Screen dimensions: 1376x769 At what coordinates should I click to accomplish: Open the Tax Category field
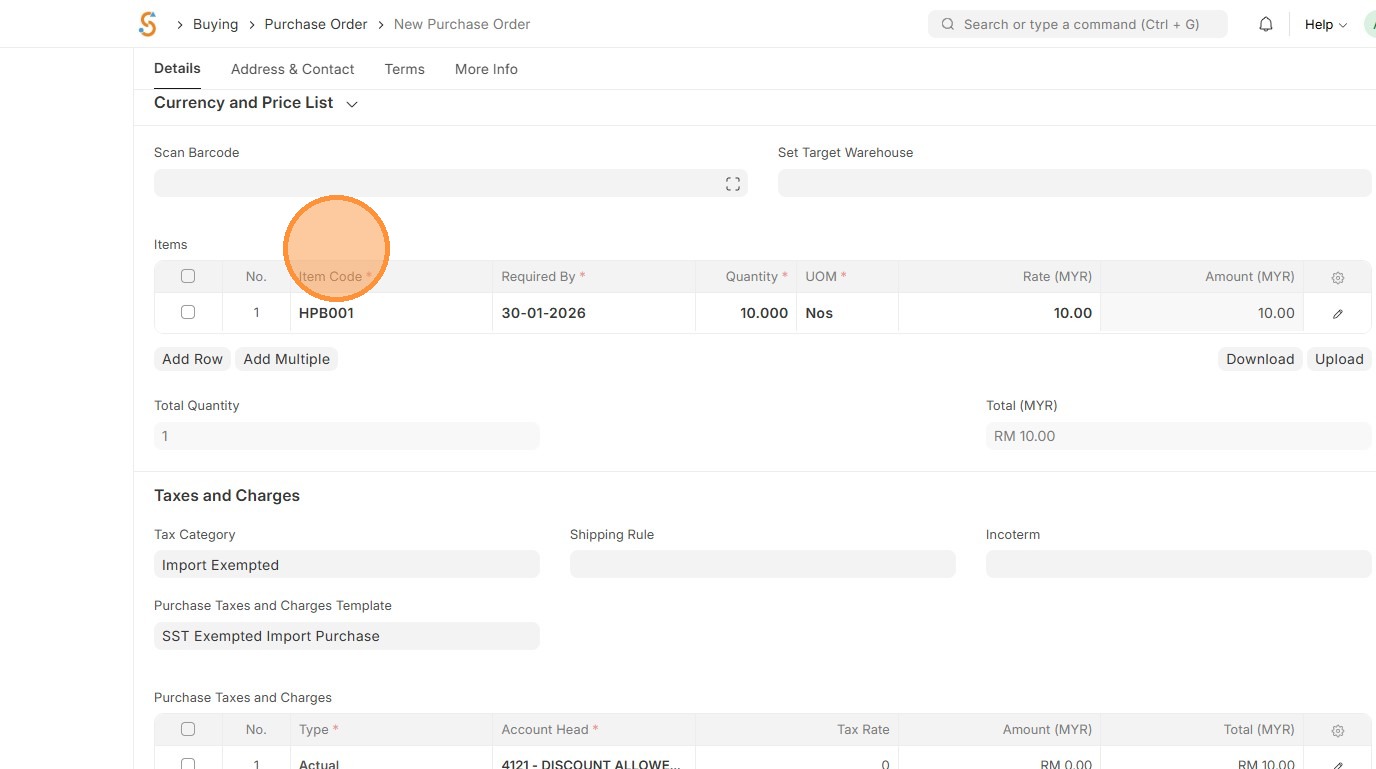point(347,564)
